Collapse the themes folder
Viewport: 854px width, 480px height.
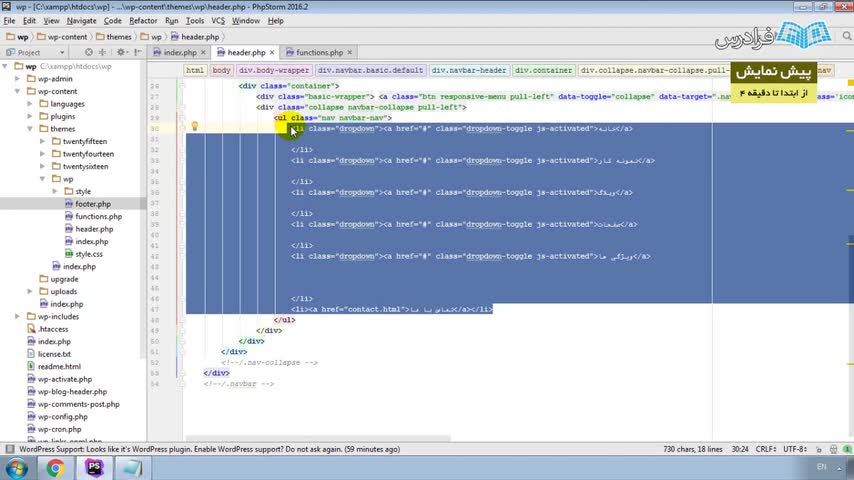click(x=30, y=129)
